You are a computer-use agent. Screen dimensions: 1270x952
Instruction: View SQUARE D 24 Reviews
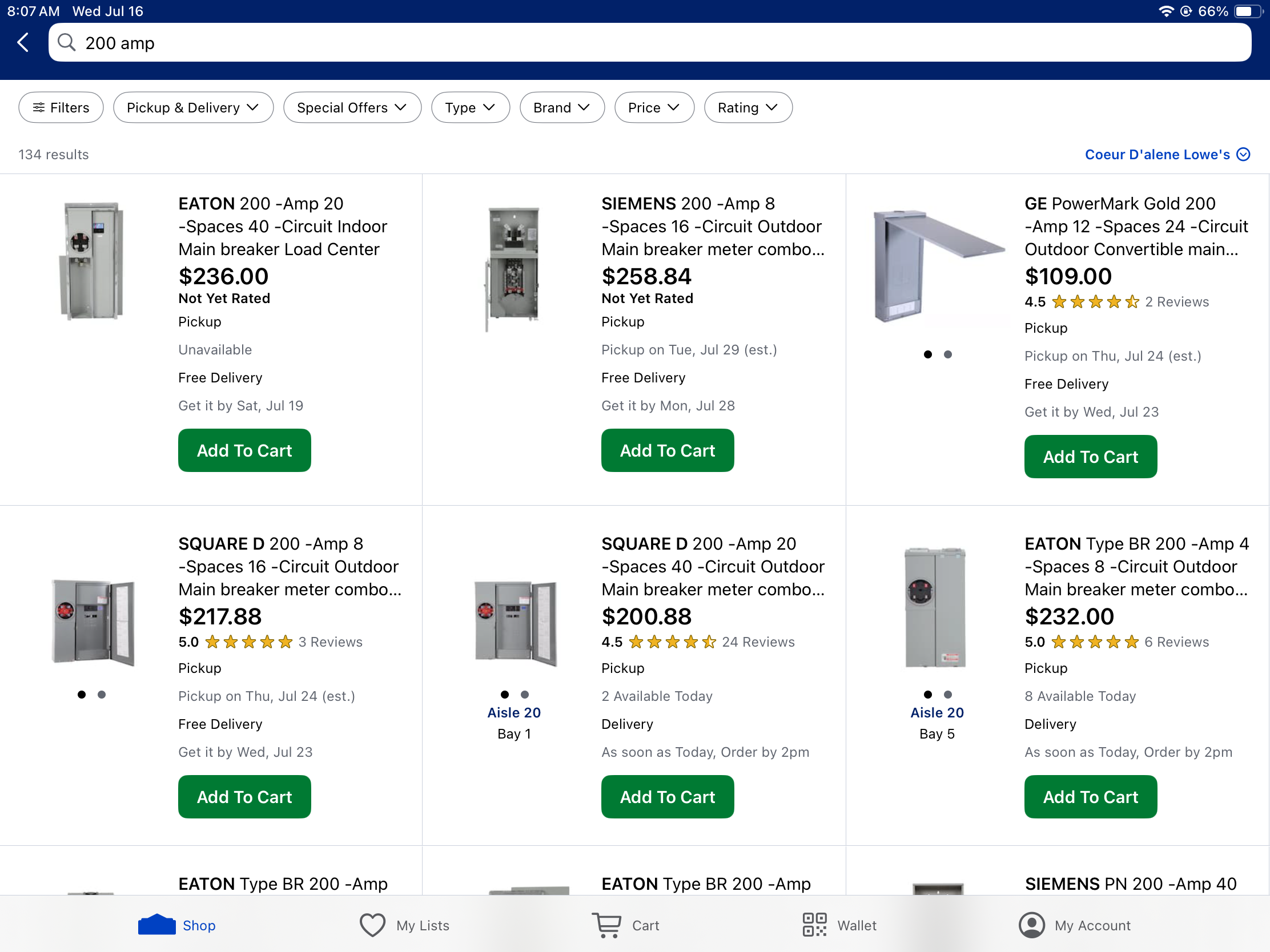tap(758, 642)
